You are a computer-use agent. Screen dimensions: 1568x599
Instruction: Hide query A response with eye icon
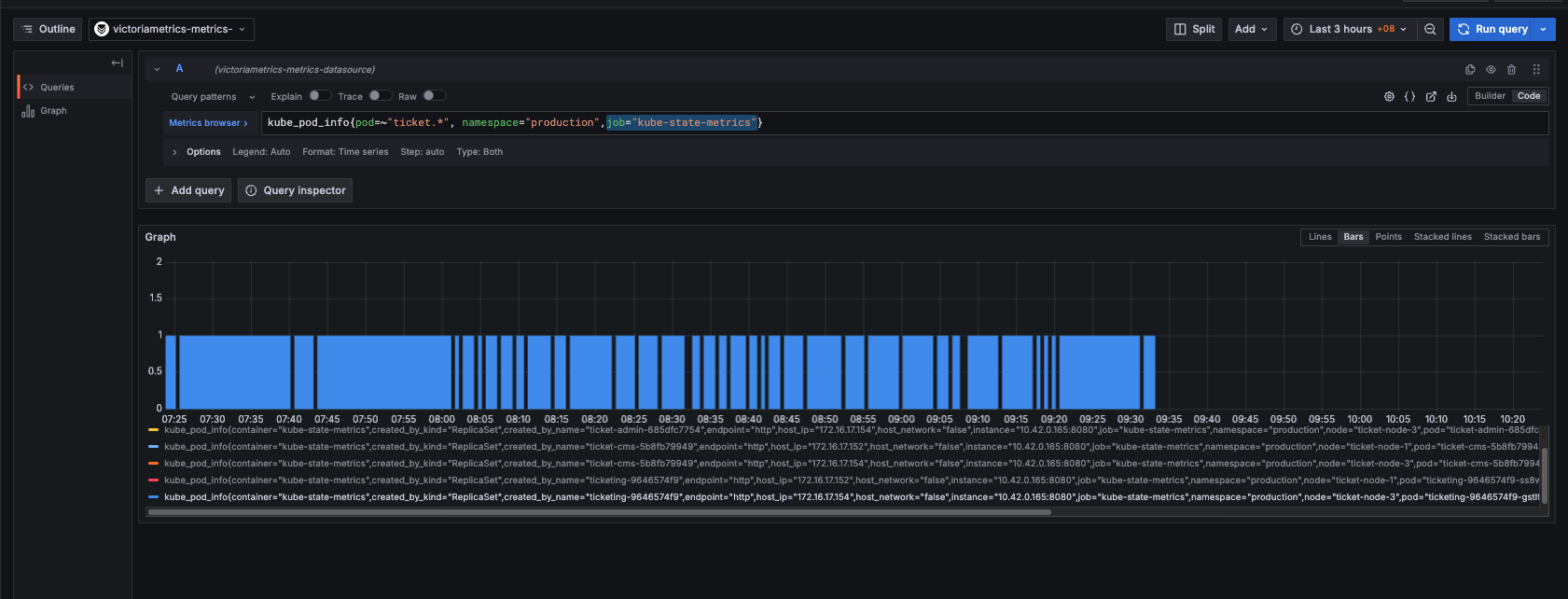[1491, 69]
